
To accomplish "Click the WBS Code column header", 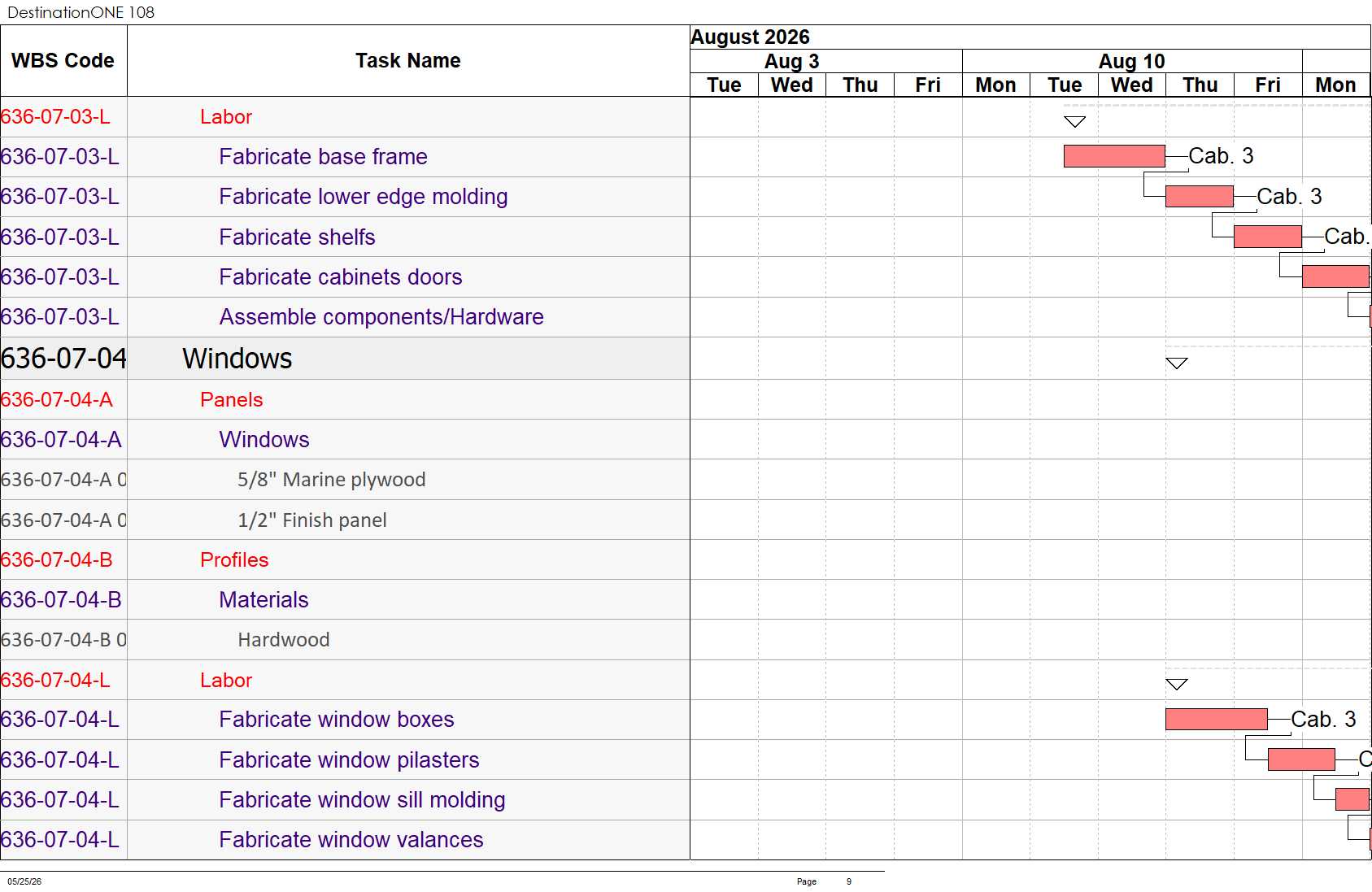I will click(63, 61).
